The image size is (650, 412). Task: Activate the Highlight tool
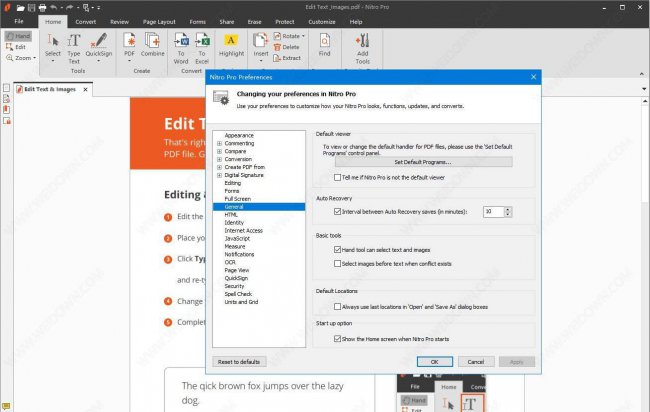231,45
